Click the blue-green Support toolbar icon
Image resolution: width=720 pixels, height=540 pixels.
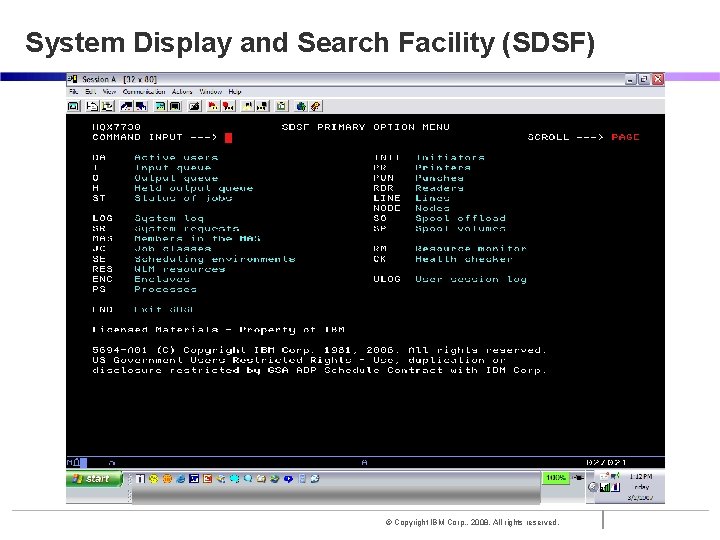click(x=301, y=106)
